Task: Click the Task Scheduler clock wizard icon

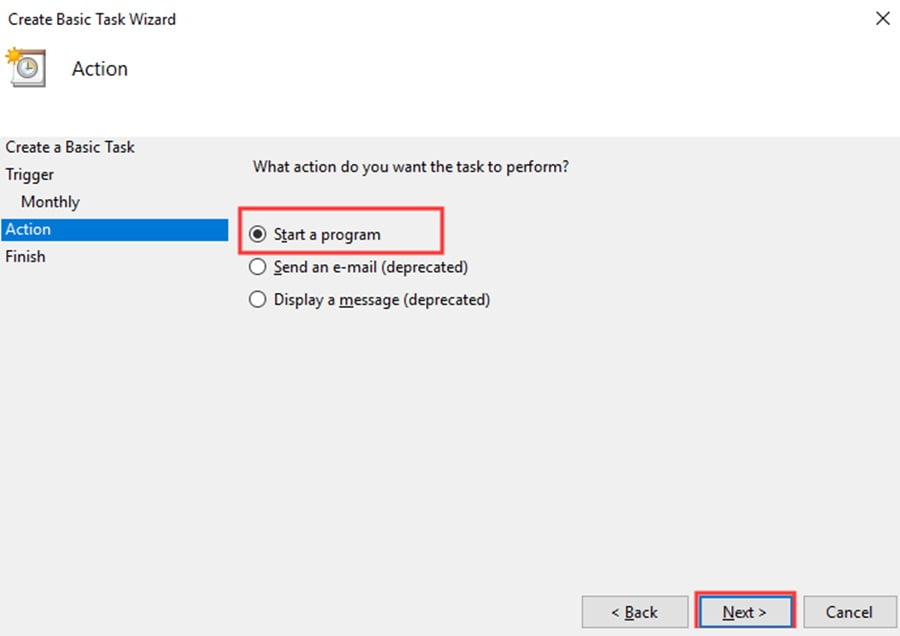Action: tap(26, 68)
